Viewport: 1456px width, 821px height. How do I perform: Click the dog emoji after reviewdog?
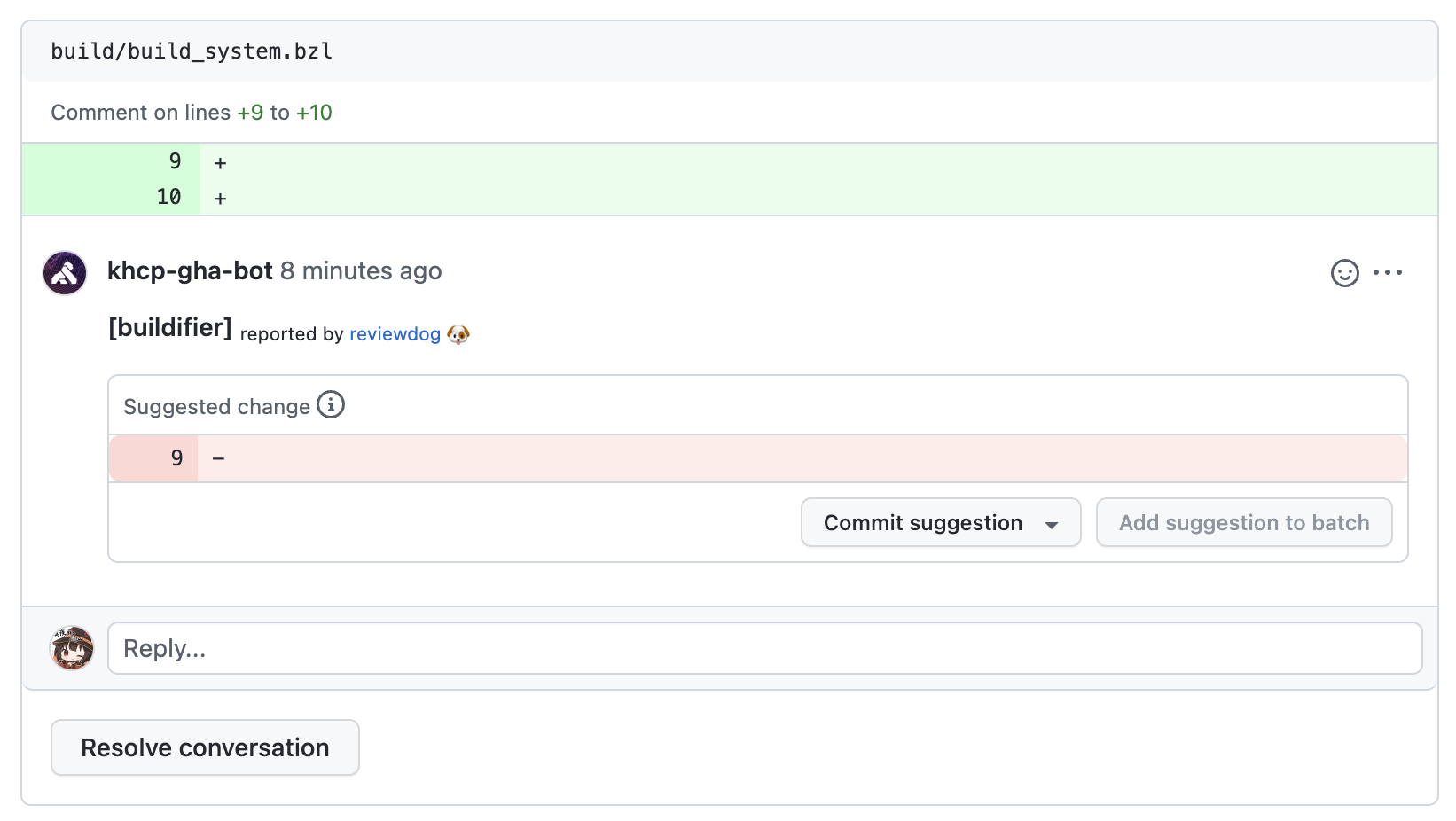460,334
